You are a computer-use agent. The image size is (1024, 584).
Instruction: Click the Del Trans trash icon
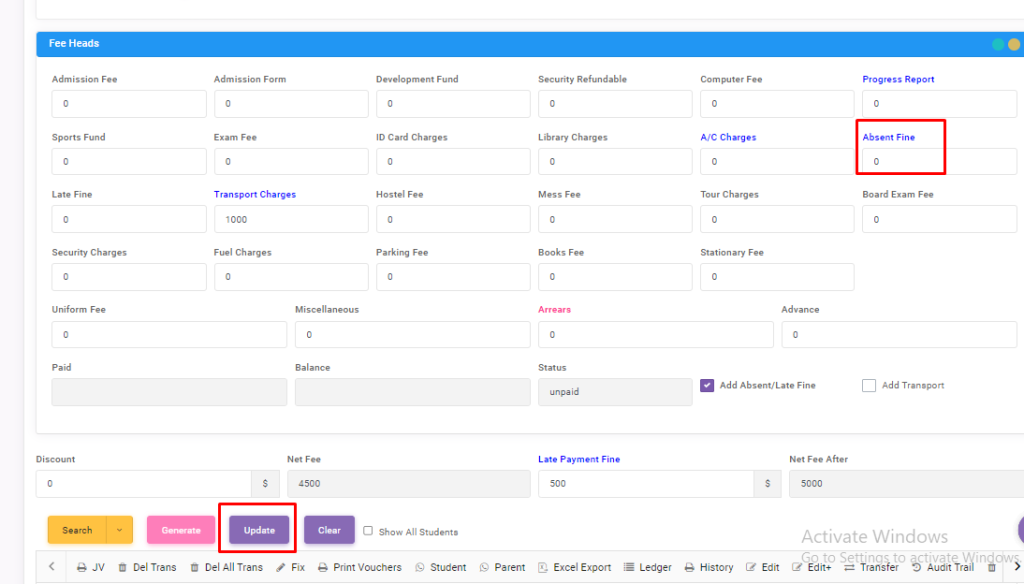point(123,567)
